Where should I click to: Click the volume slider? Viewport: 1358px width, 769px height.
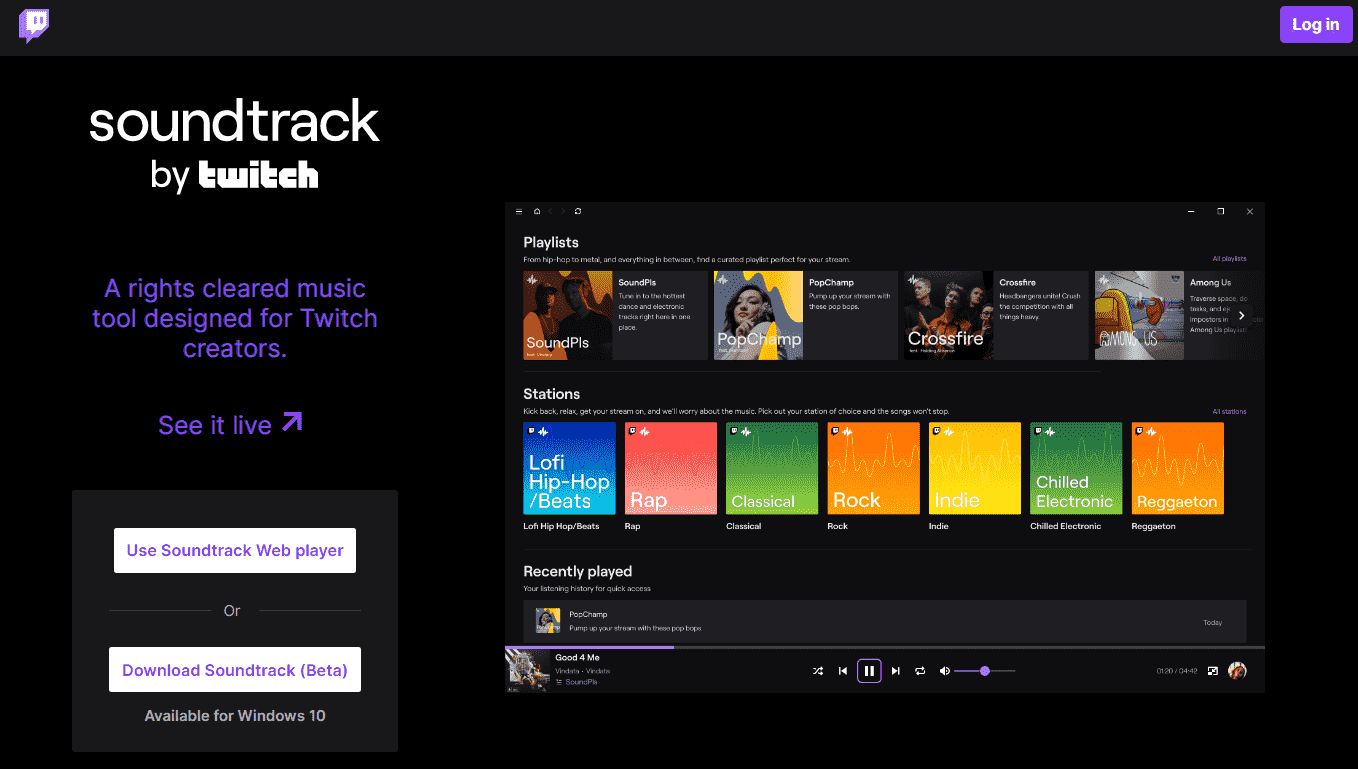(x=985, y=671)
